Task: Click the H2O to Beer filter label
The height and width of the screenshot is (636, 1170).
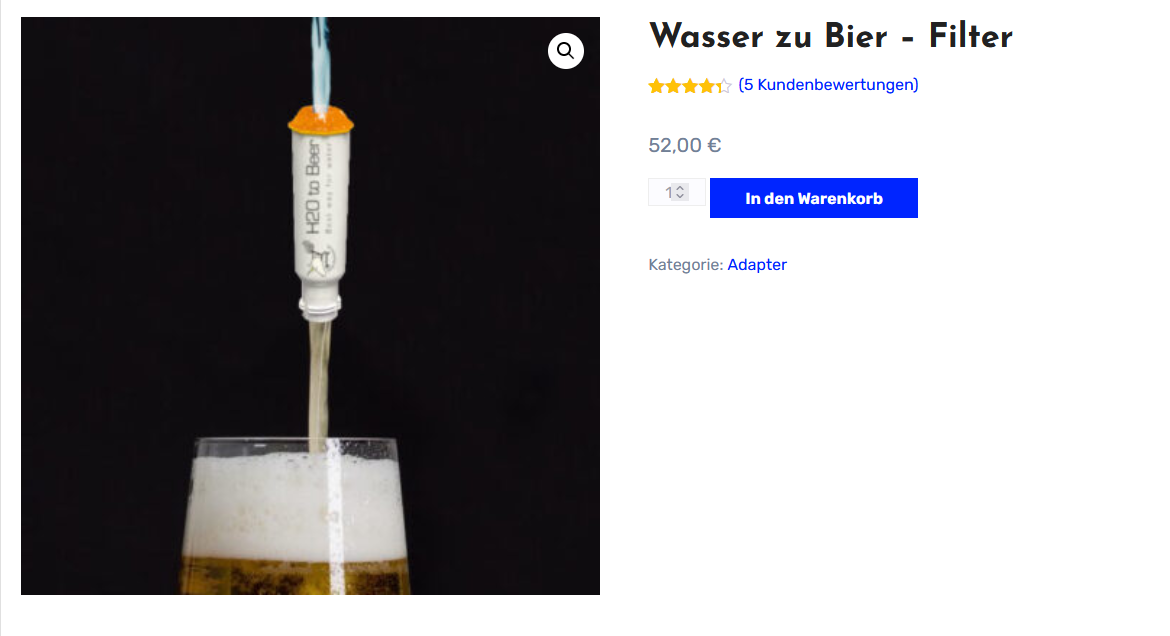Action: (x=314, y=187)
